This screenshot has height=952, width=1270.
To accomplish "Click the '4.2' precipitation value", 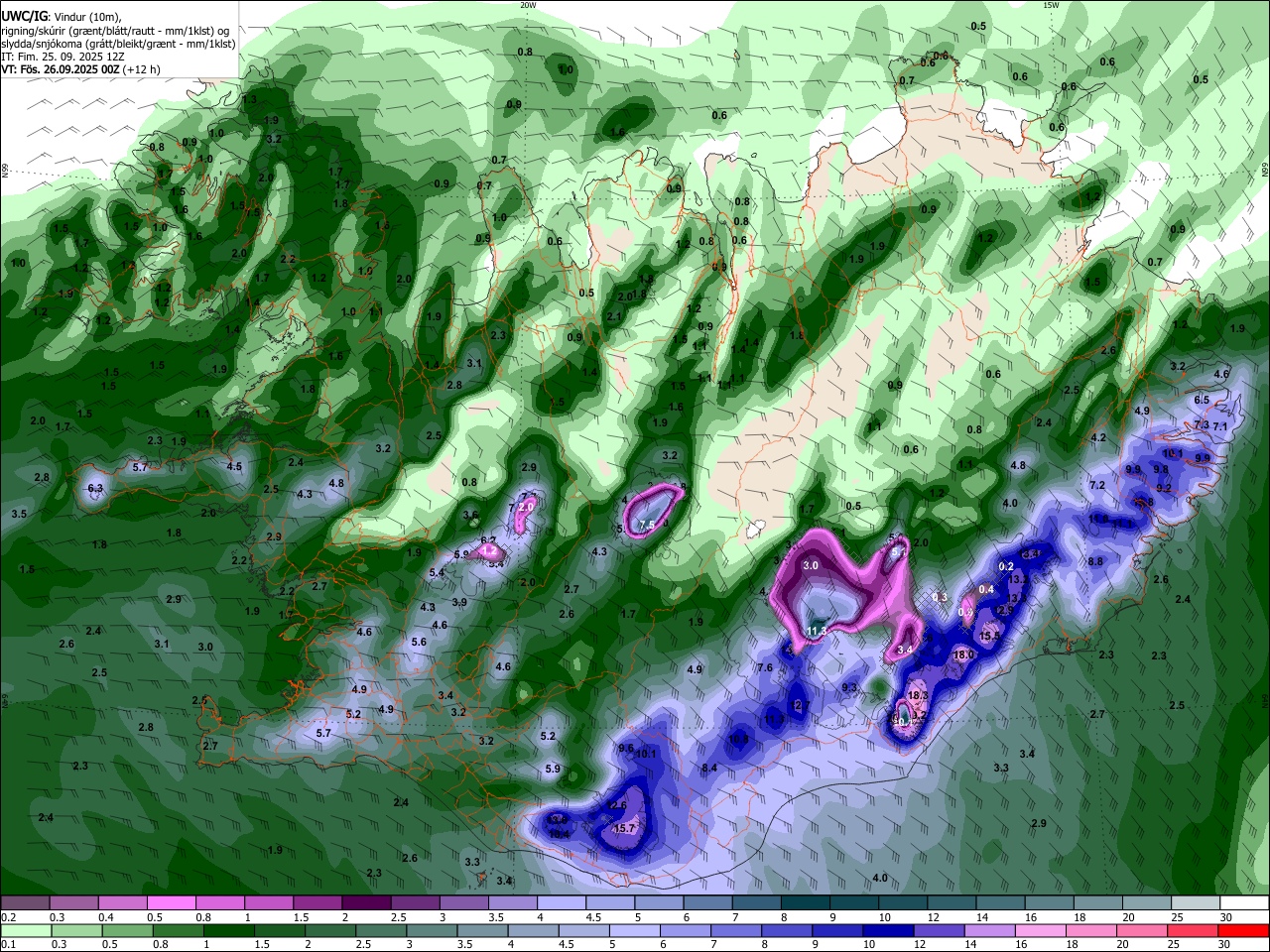I will point(1098,437).
